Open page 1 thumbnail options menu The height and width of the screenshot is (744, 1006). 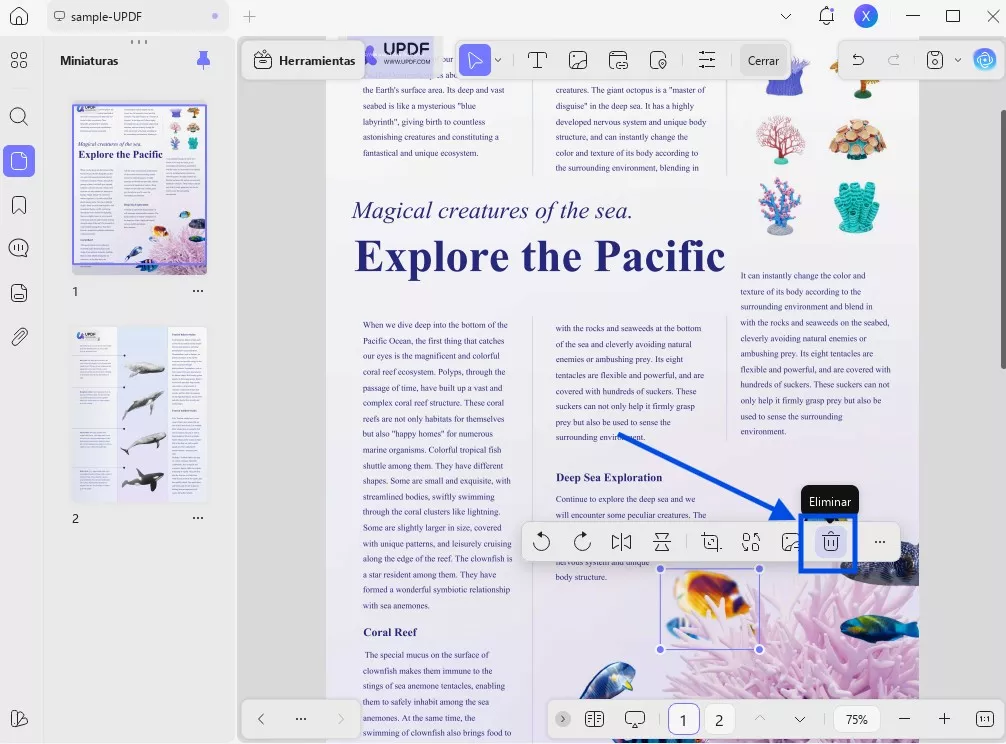[198, 291]
